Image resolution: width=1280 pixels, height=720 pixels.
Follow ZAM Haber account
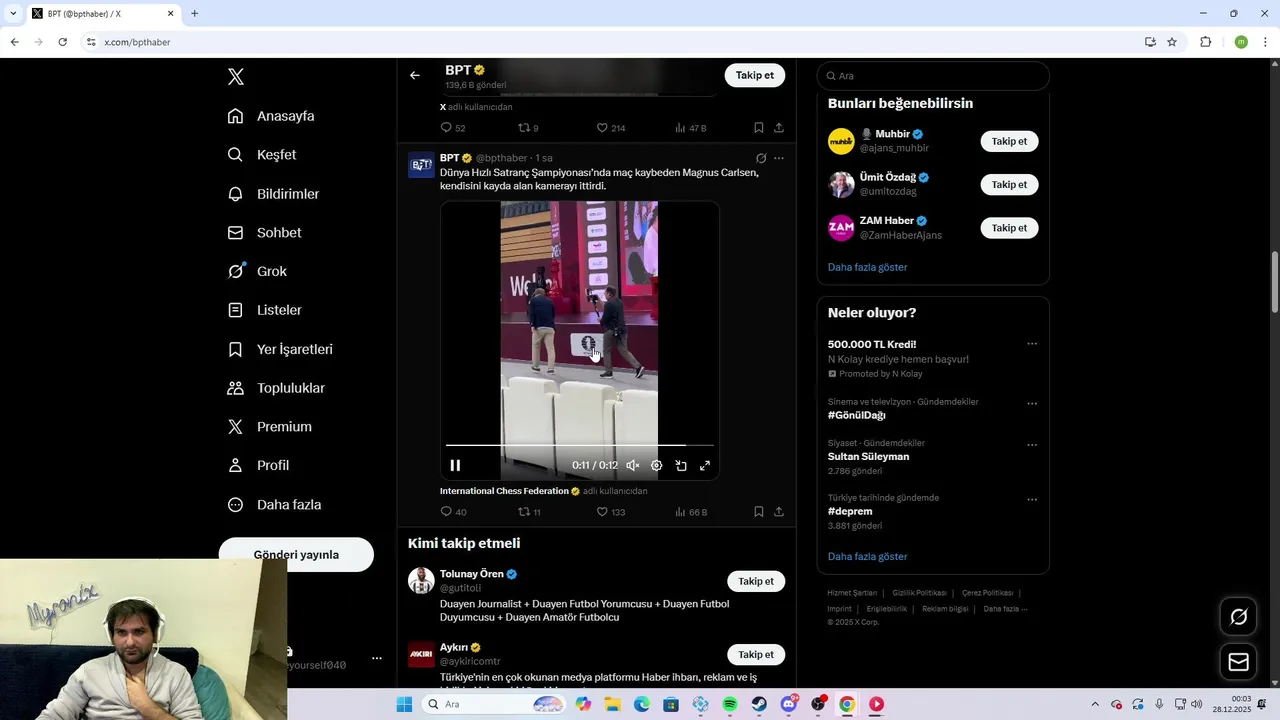tap(1009, 228)
